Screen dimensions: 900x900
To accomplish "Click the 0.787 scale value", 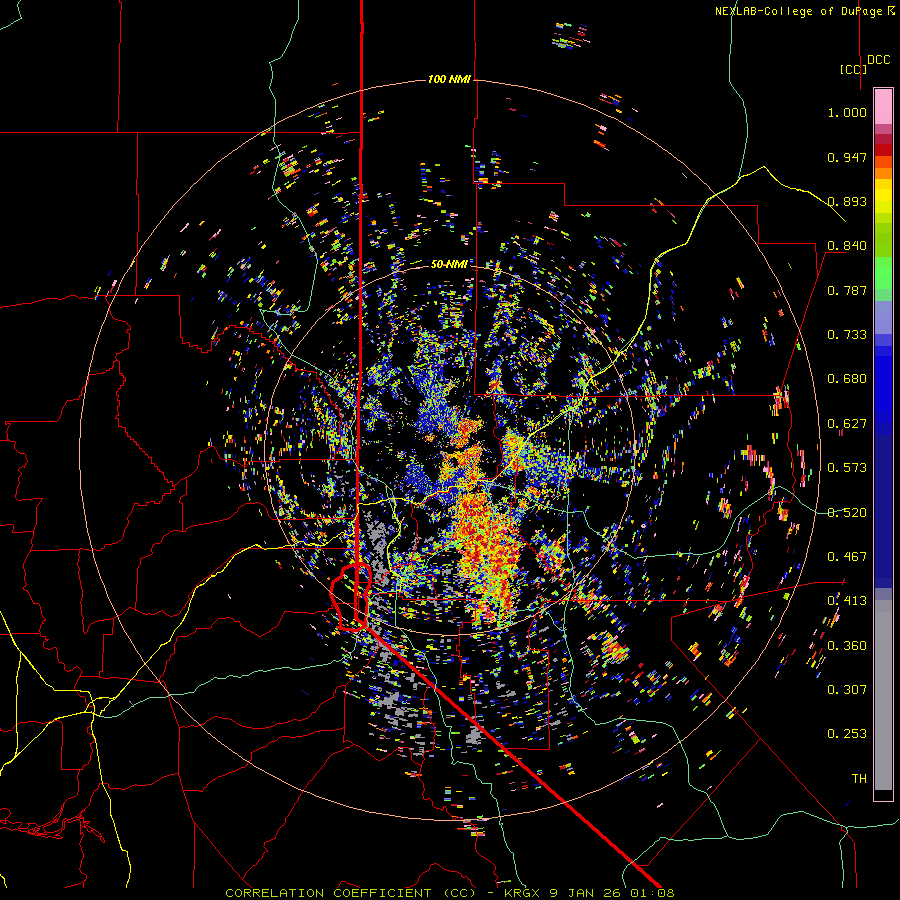I will [x=847, y=290].
